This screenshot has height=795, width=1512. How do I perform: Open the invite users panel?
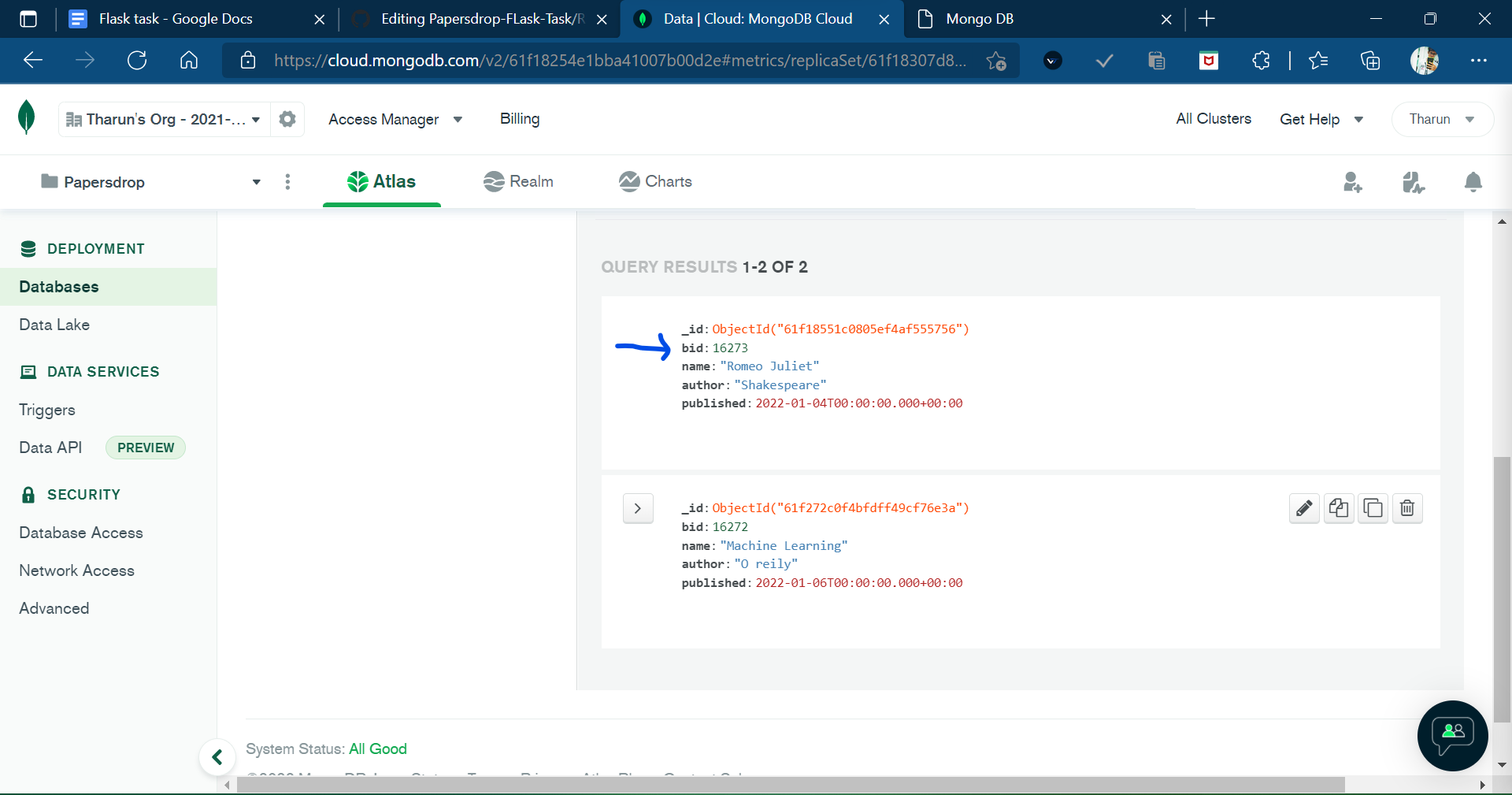[1352, 182]
